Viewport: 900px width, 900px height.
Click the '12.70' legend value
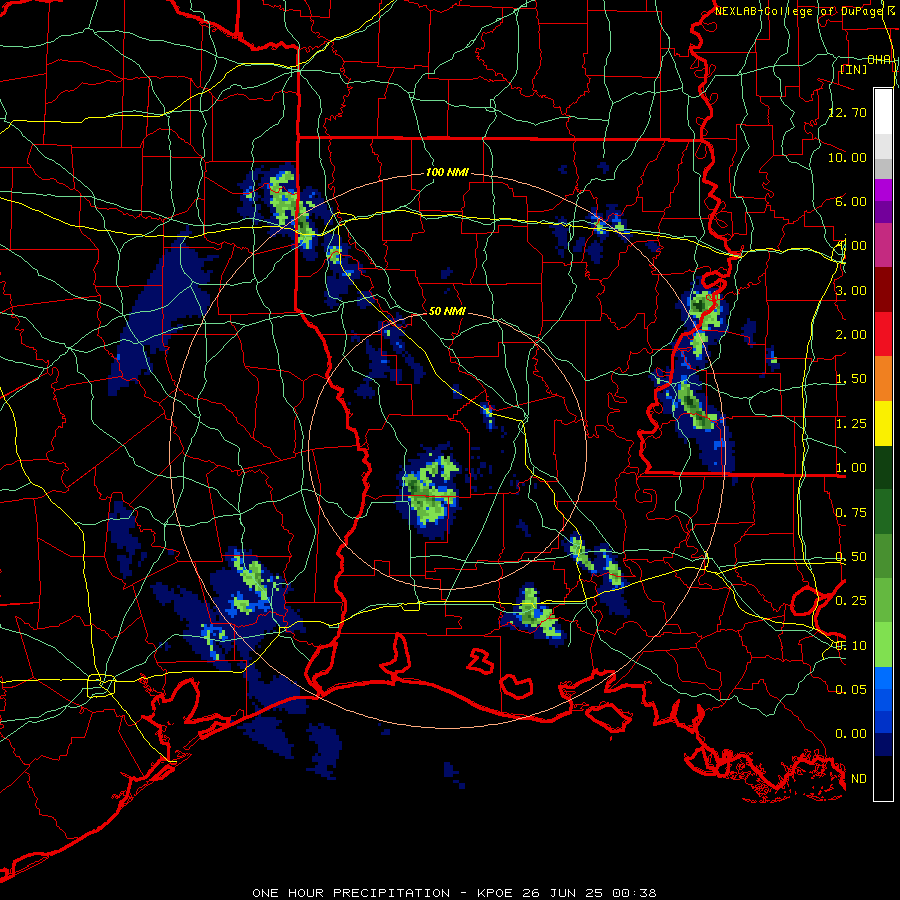pyautogui.click(x=847, y=112)
